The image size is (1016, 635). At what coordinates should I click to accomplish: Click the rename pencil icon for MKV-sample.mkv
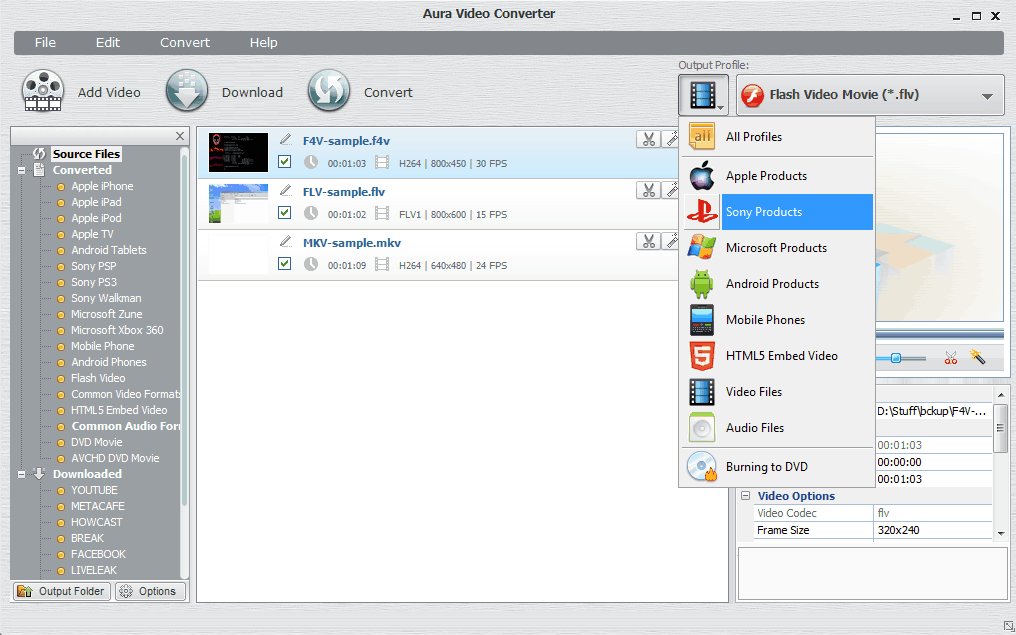click(285, 242)
